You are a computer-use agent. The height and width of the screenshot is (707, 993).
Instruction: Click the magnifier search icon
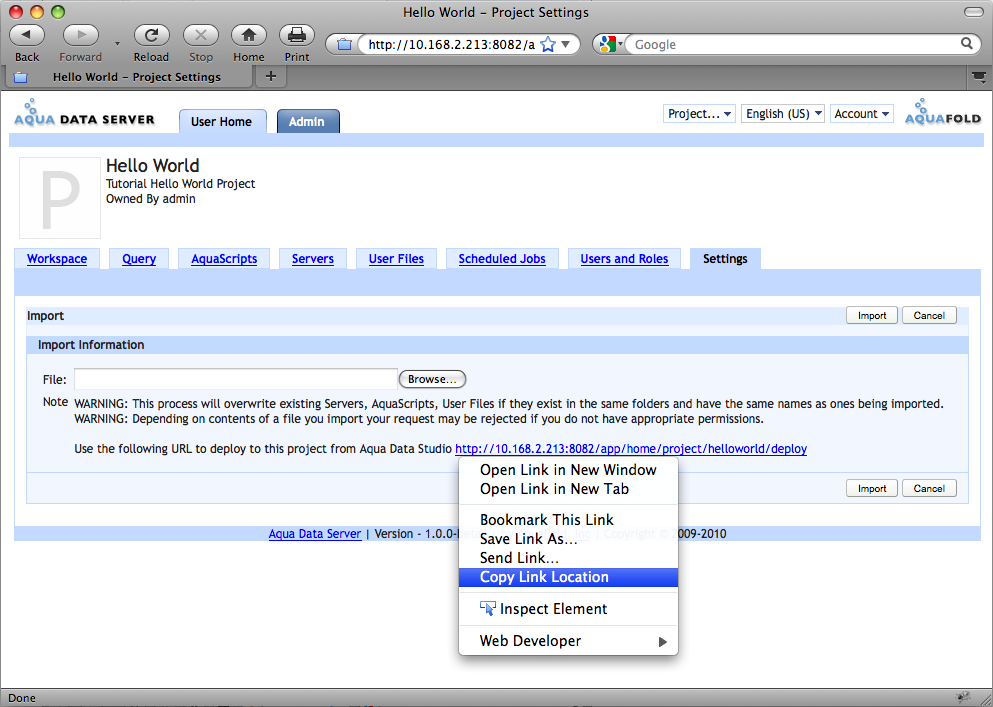[966, 44]
